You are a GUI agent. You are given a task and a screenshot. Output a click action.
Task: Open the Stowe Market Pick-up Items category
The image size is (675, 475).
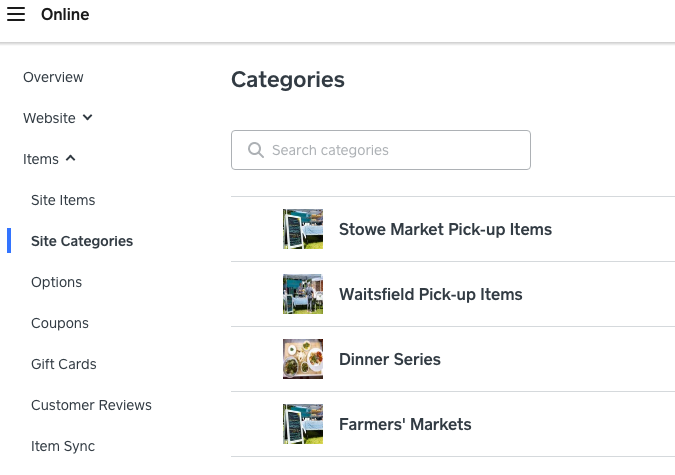[x=445, y=229]
